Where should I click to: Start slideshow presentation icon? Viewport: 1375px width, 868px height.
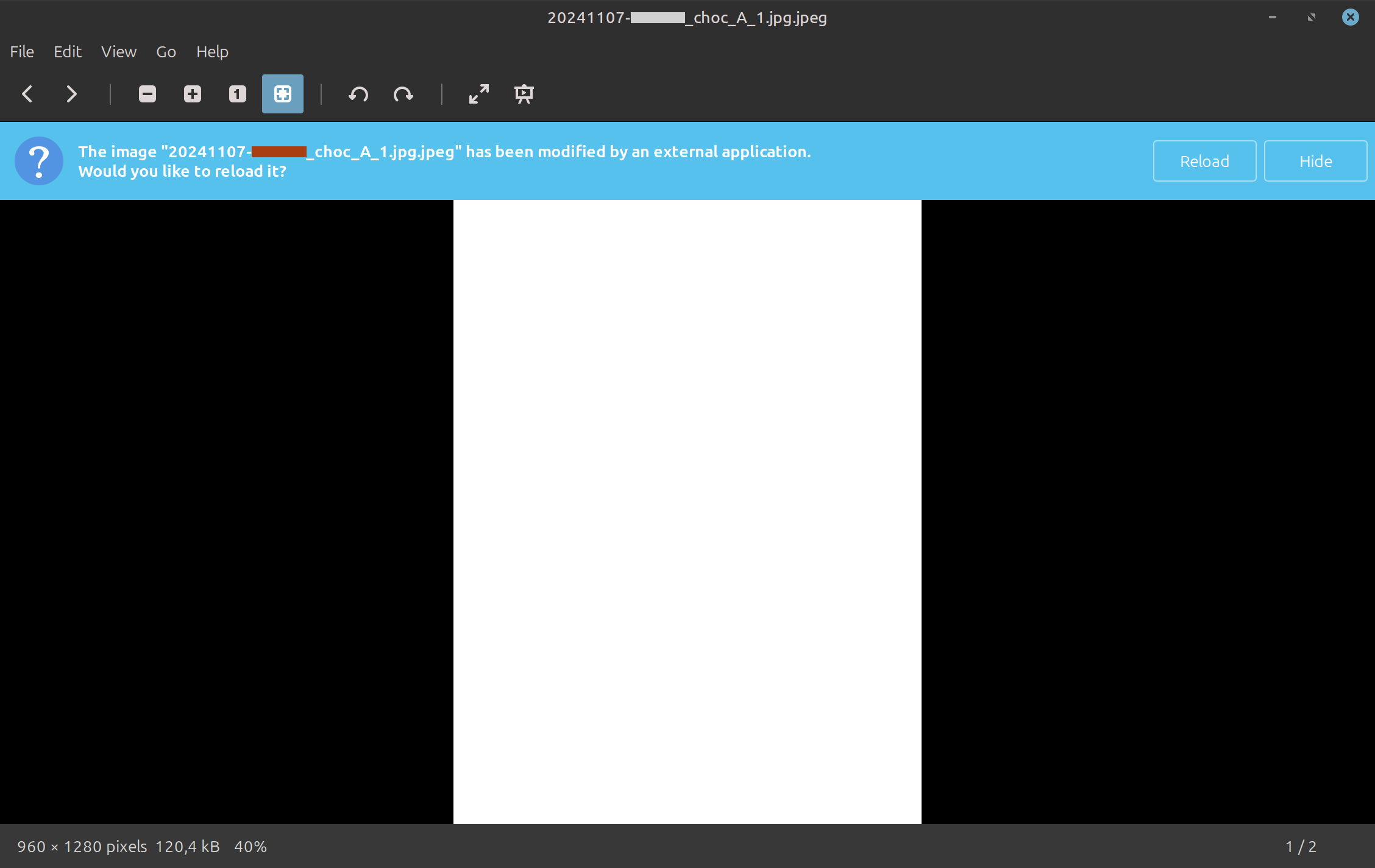[524, 94]
